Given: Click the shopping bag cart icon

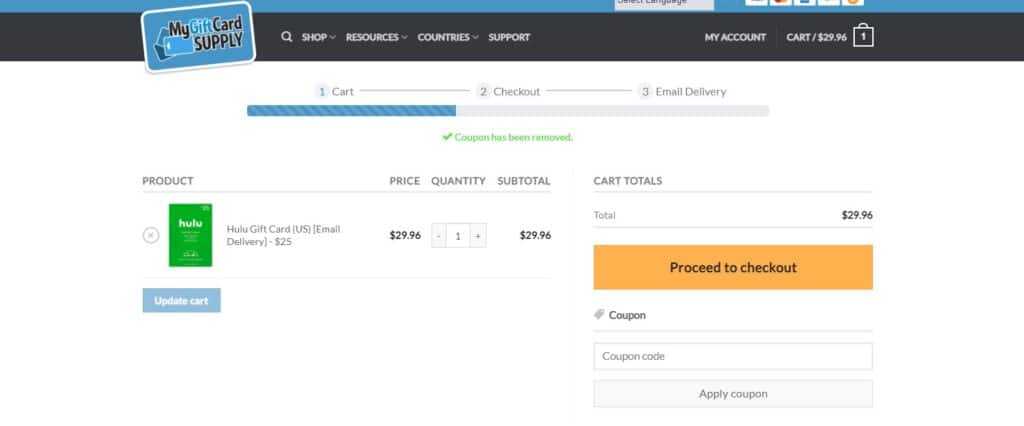Looking at the screenshot, I should [864, 37].
